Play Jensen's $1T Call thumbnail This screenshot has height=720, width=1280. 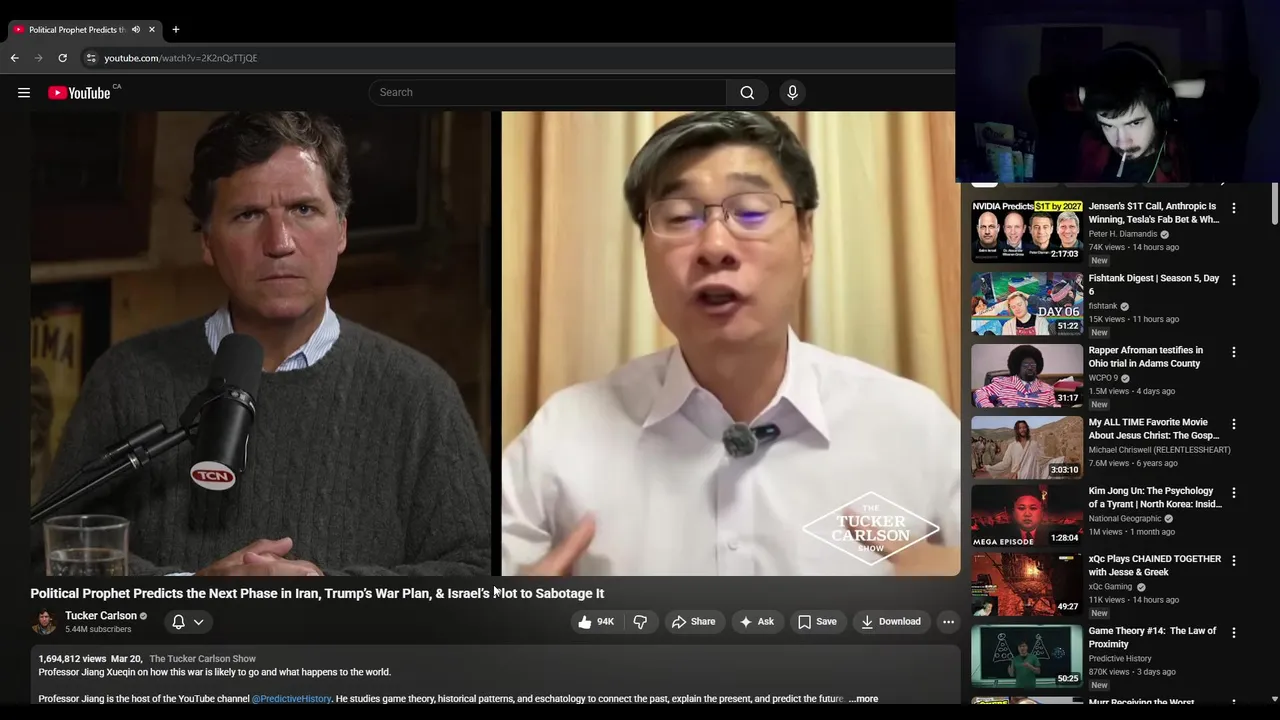(1027, 231)
